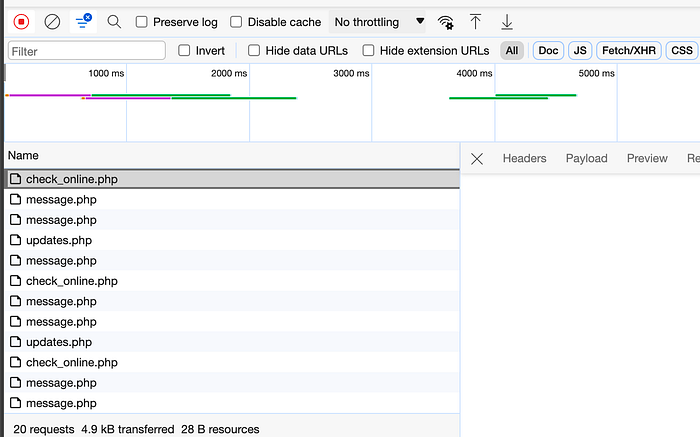Check Hide extension URLs

[368, 50]
